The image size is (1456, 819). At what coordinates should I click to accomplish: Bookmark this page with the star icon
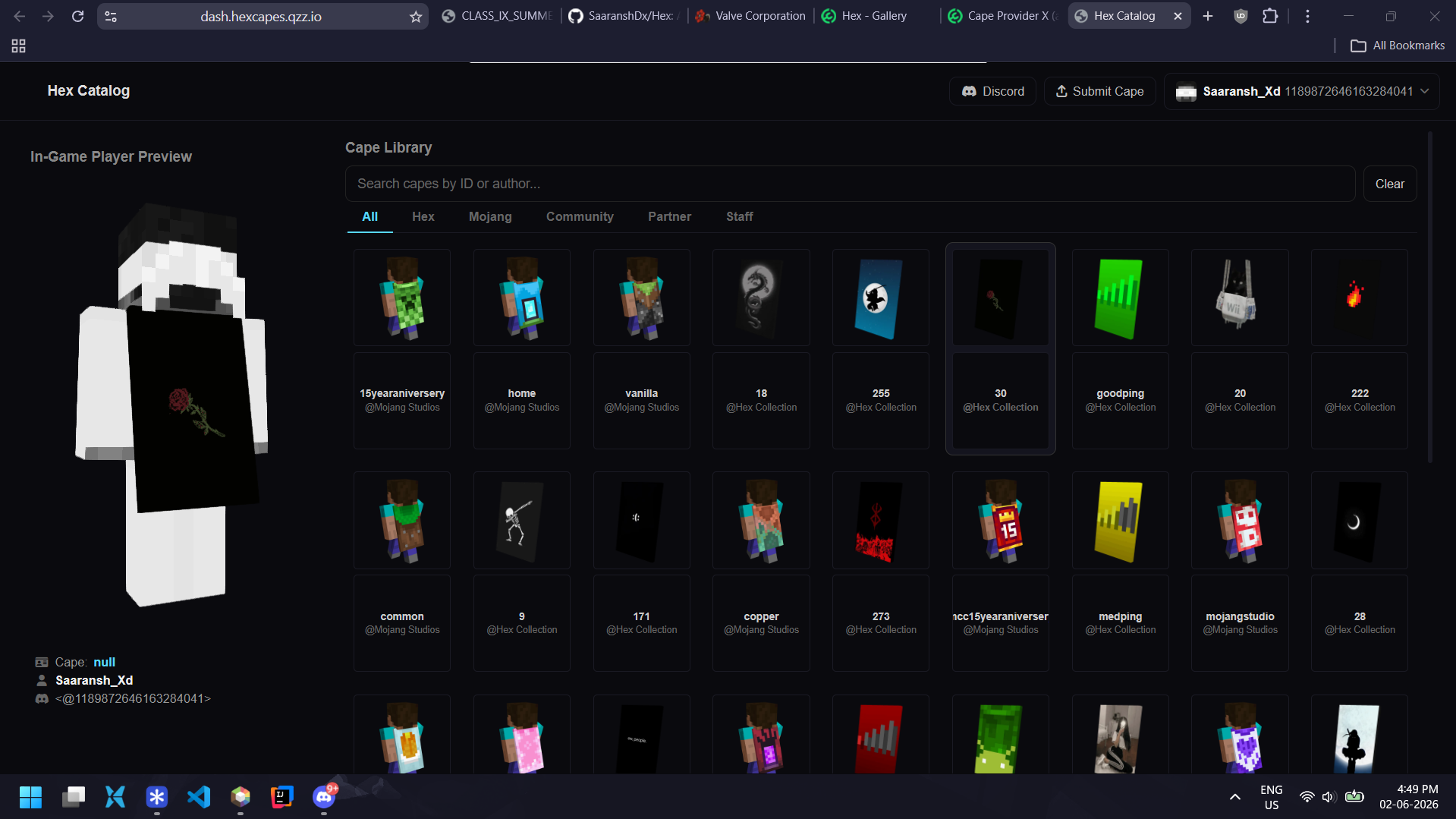[x=416, y=16]
